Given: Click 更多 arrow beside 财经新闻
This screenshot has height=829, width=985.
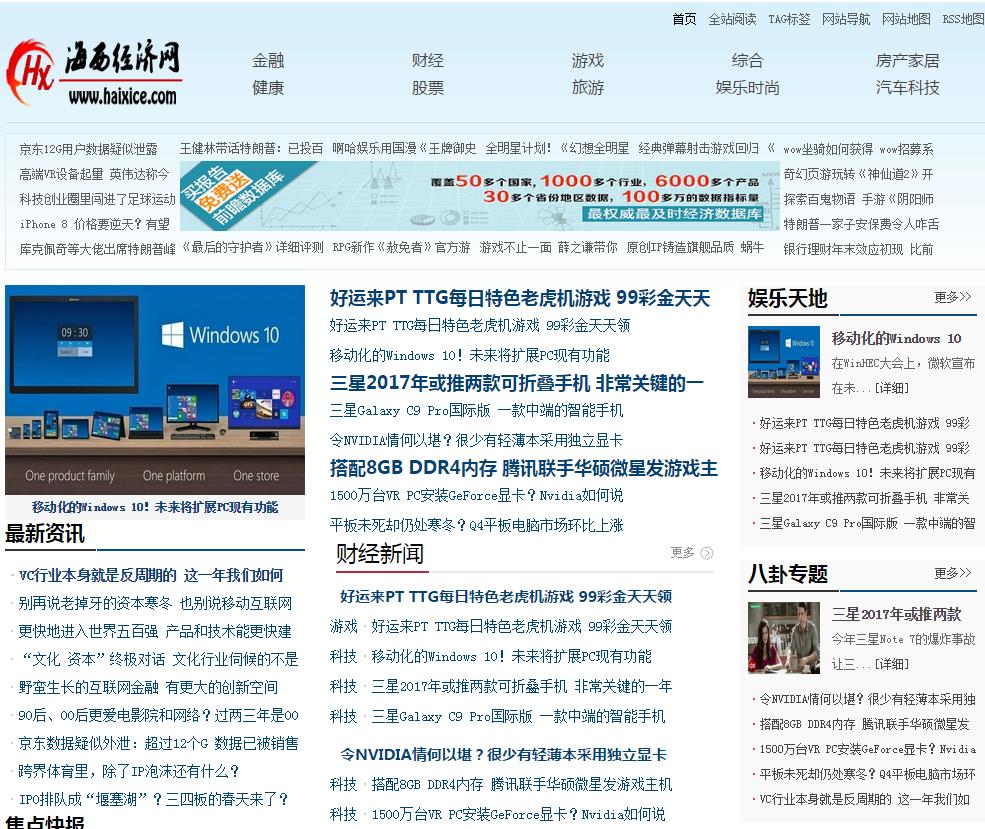Looking at the screenshot, I should (692, 553).
